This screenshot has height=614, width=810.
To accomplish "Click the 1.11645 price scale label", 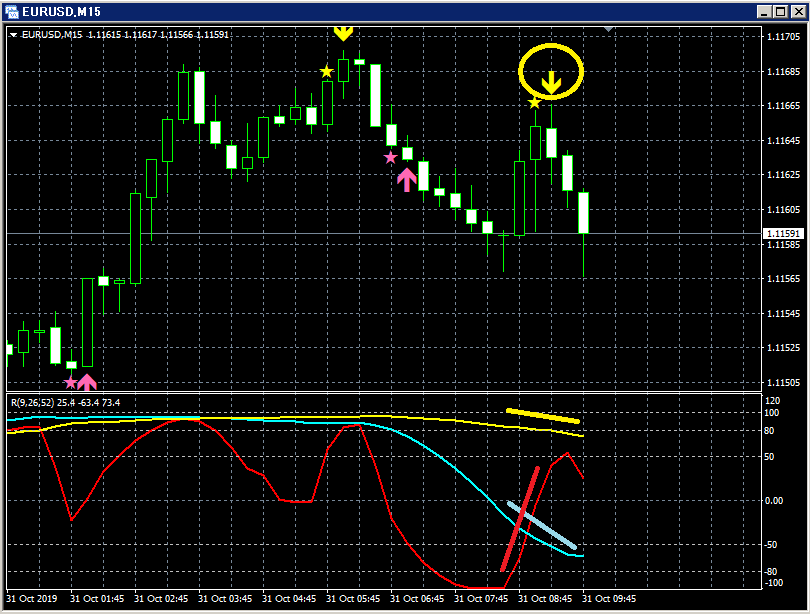I will pos(784,140).
